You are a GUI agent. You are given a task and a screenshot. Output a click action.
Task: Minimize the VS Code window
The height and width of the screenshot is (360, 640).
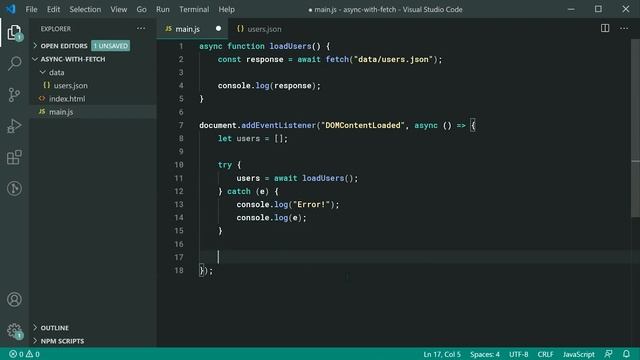click(x=571, y=9)
